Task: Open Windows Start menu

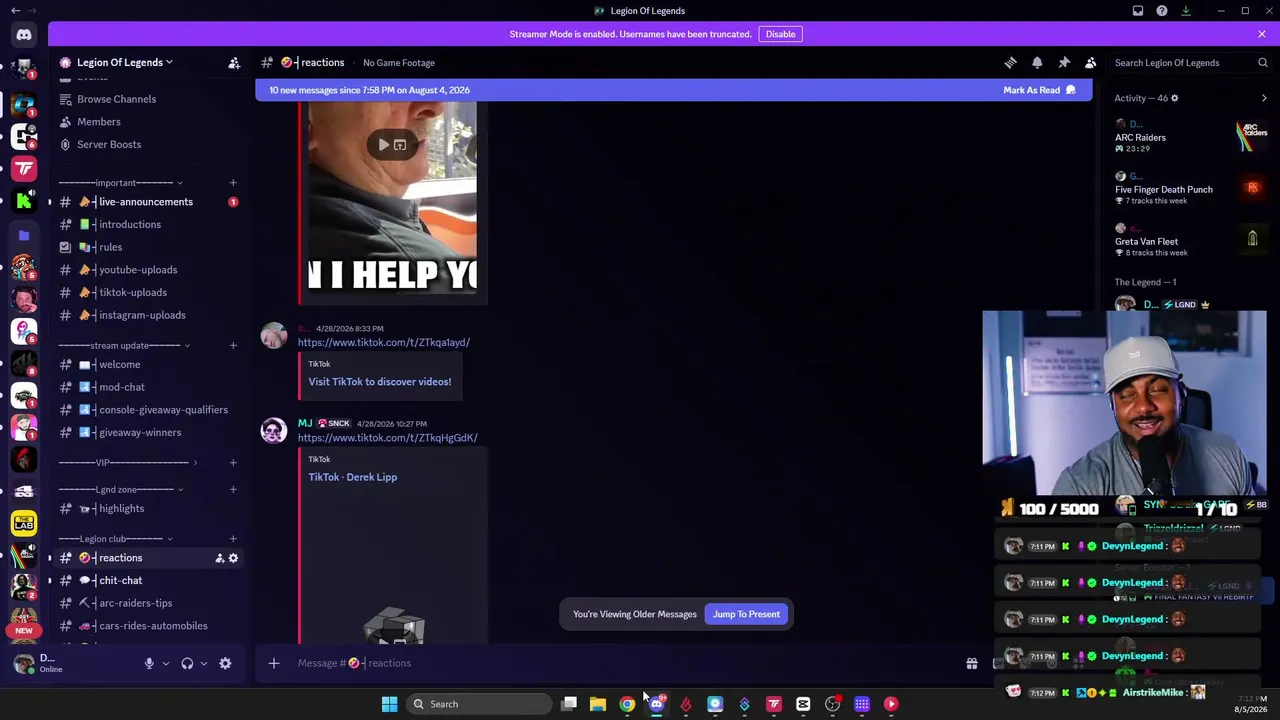Action: [x=389, y=704]
